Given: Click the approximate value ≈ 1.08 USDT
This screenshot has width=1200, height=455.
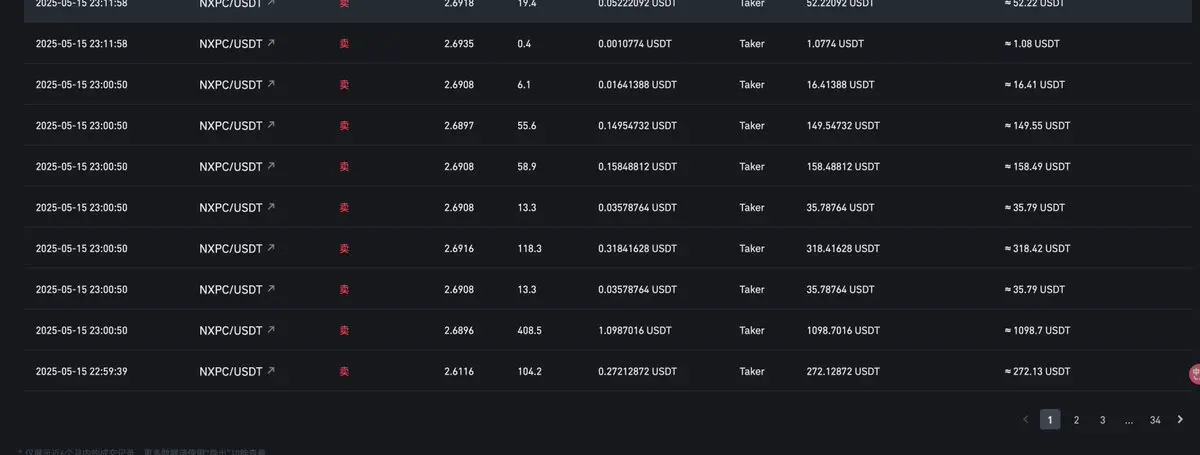Looking at the screenshot, I should (1032, 44).
